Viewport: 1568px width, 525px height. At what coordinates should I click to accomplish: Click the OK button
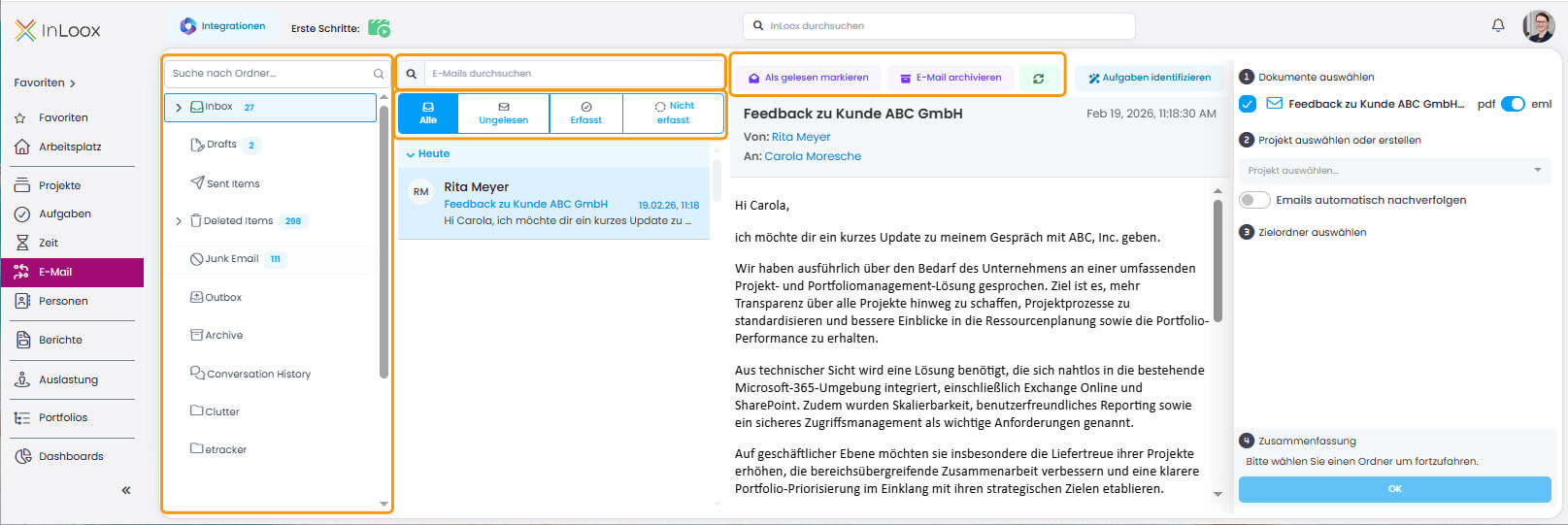pyautogui.click(x=1395, y=489)
